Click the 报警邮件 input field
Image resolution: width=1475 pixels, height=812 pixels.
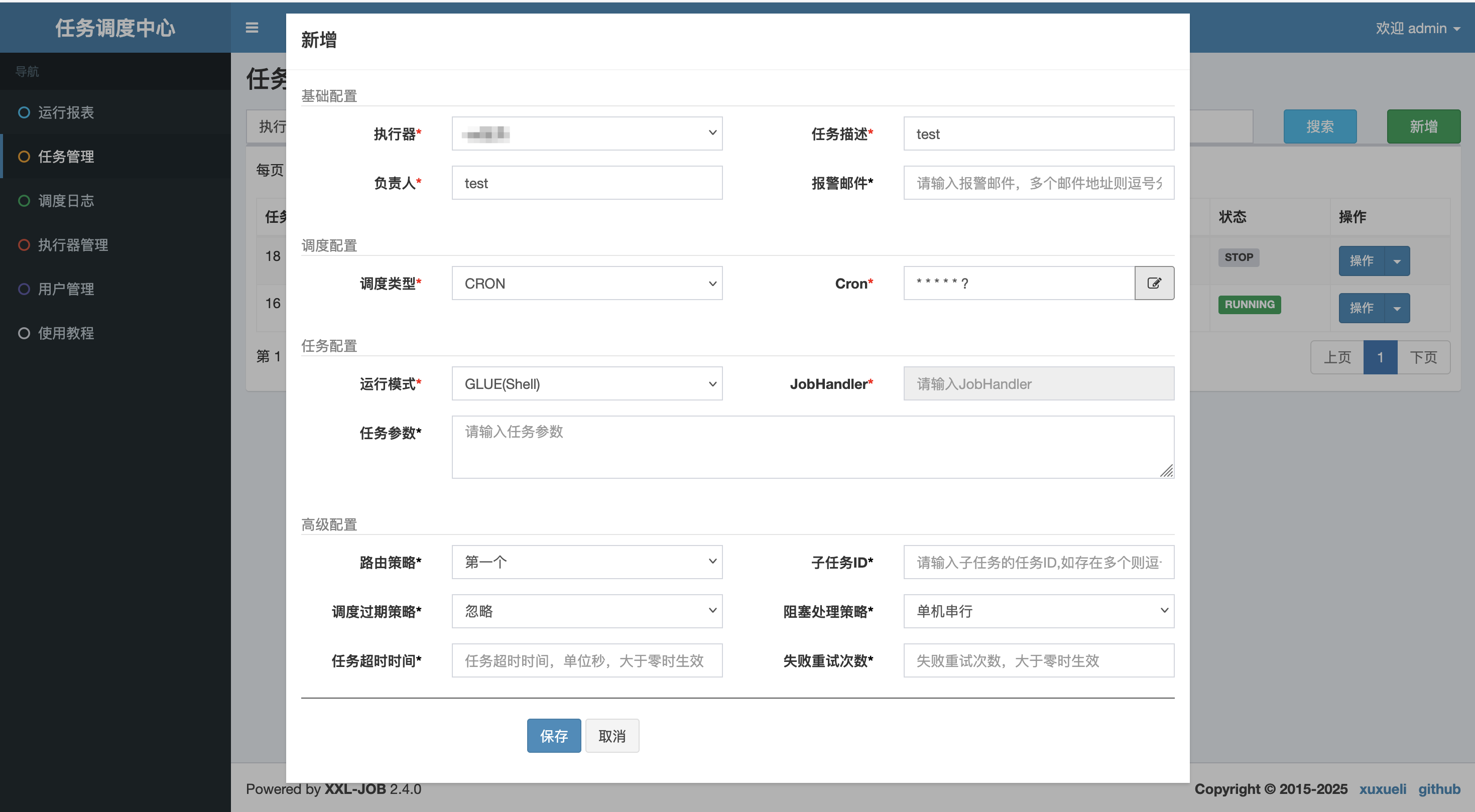click(1038, 183)
